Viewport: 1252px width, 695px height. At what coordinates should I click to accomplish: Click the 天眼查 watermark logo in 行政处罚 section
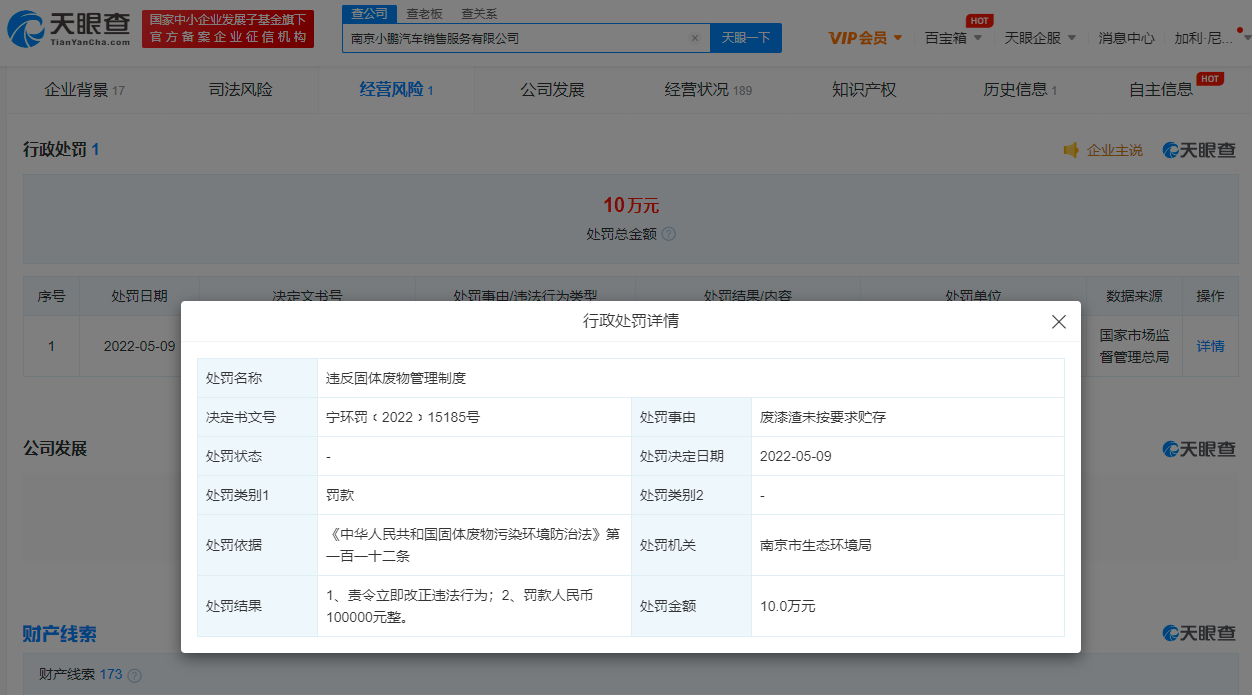click(x=1199, y=150)
